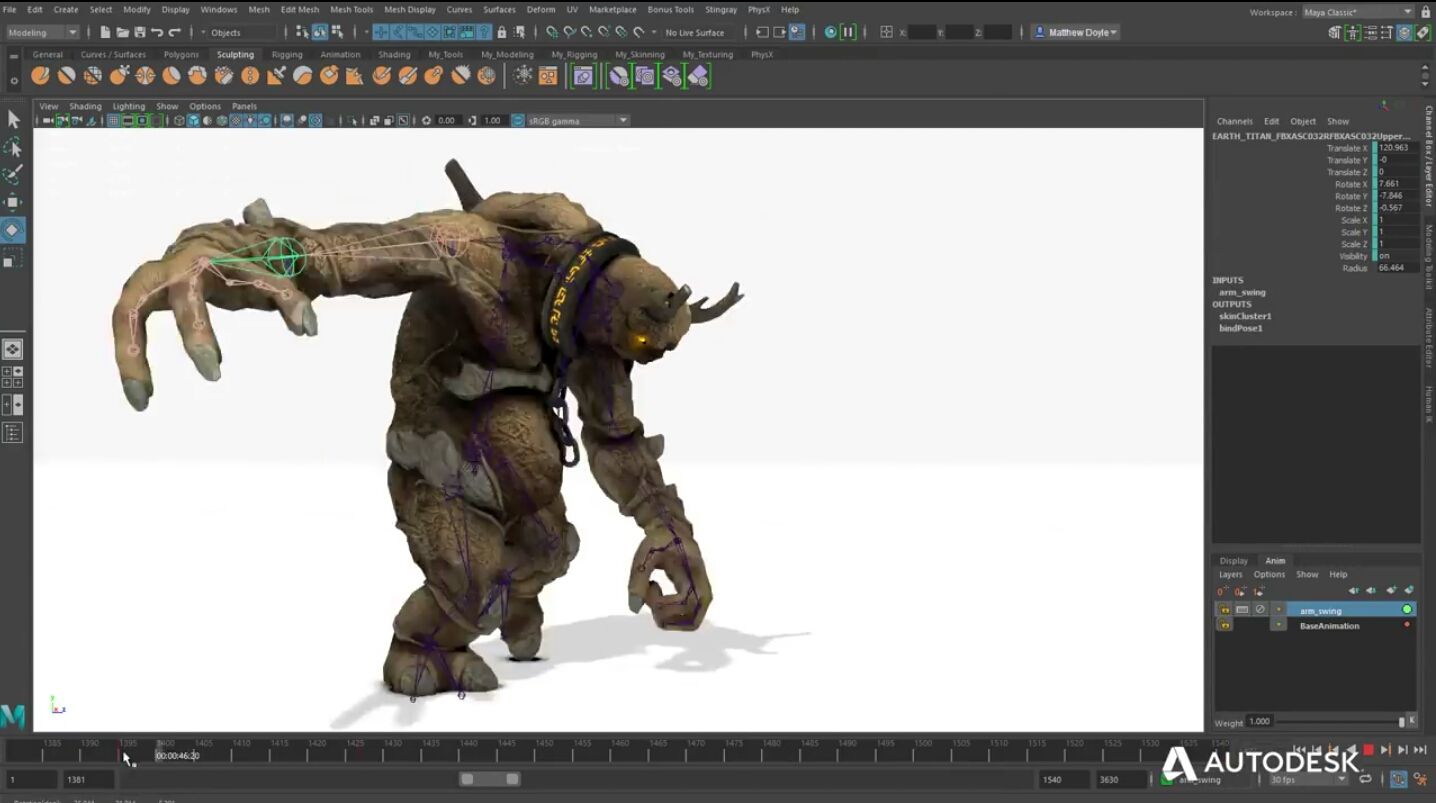This screenshot has width=1436, height=803.
Task: Click the Paint selection tool
Action: (13, 175)
